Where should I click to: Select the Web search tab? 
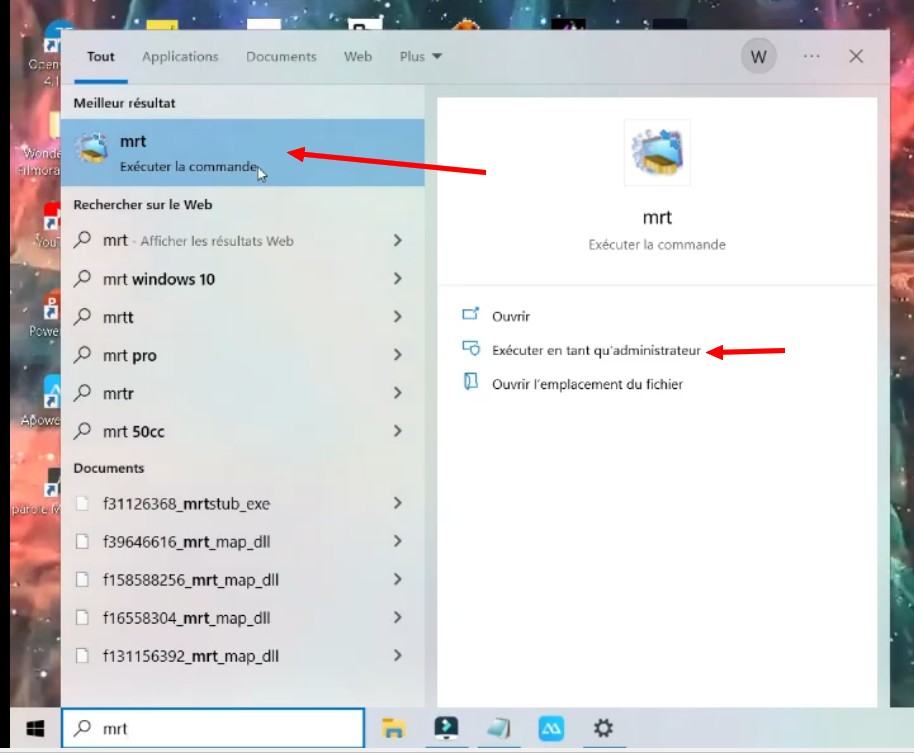click(358, 57)
